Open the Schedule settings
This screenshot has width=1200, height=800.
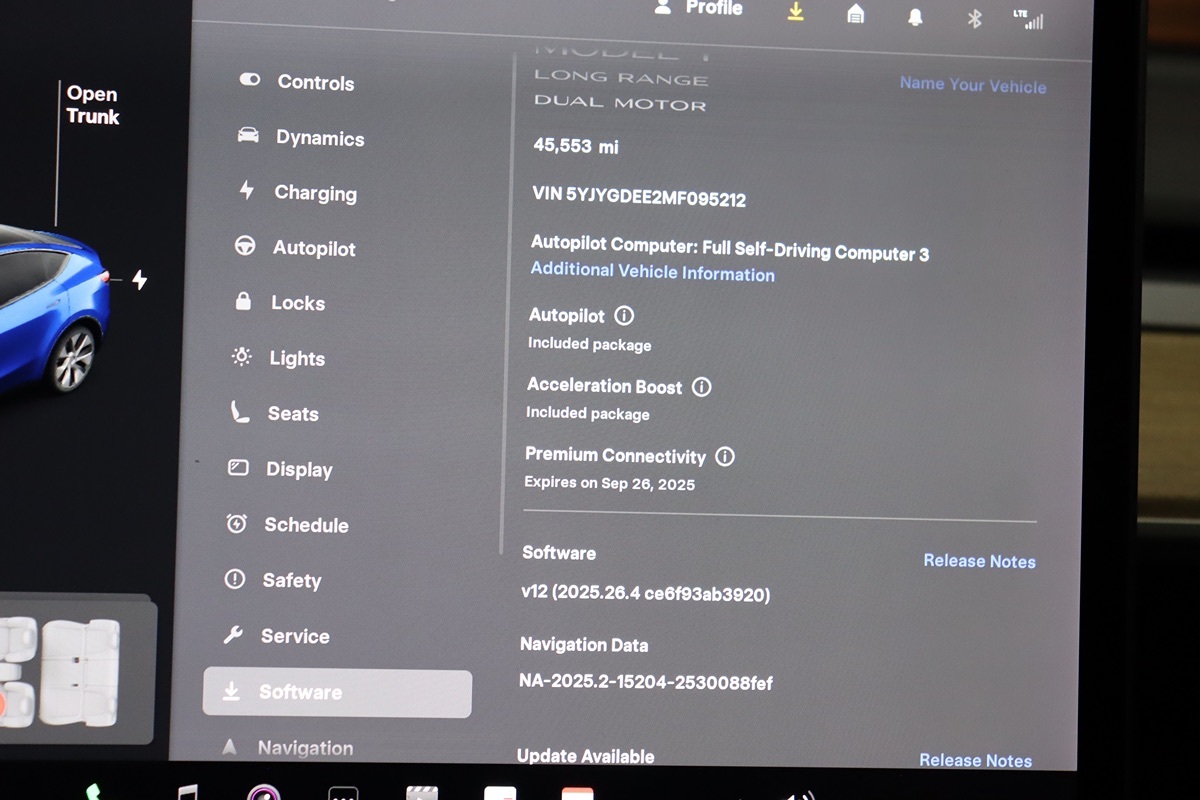[x=287, y=524]
